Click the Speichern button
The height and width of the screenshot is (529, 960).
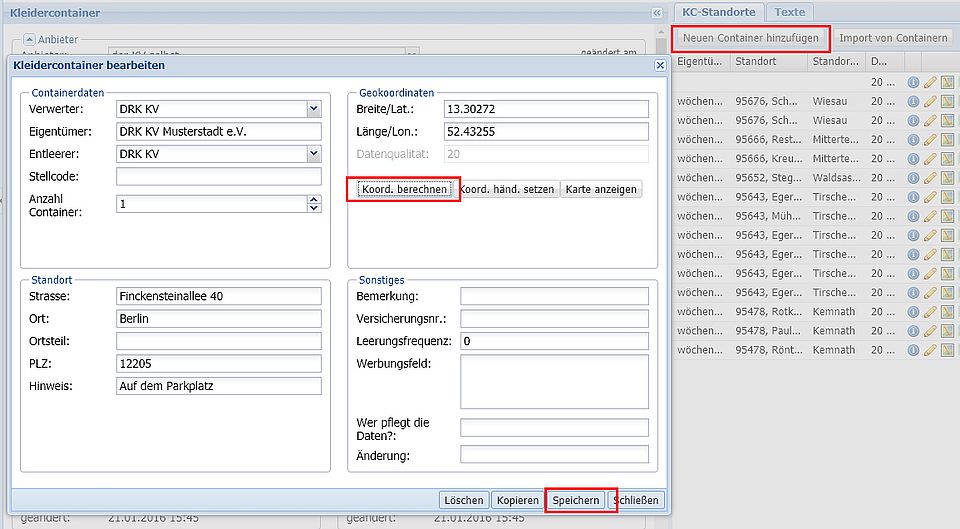point(576,500)
